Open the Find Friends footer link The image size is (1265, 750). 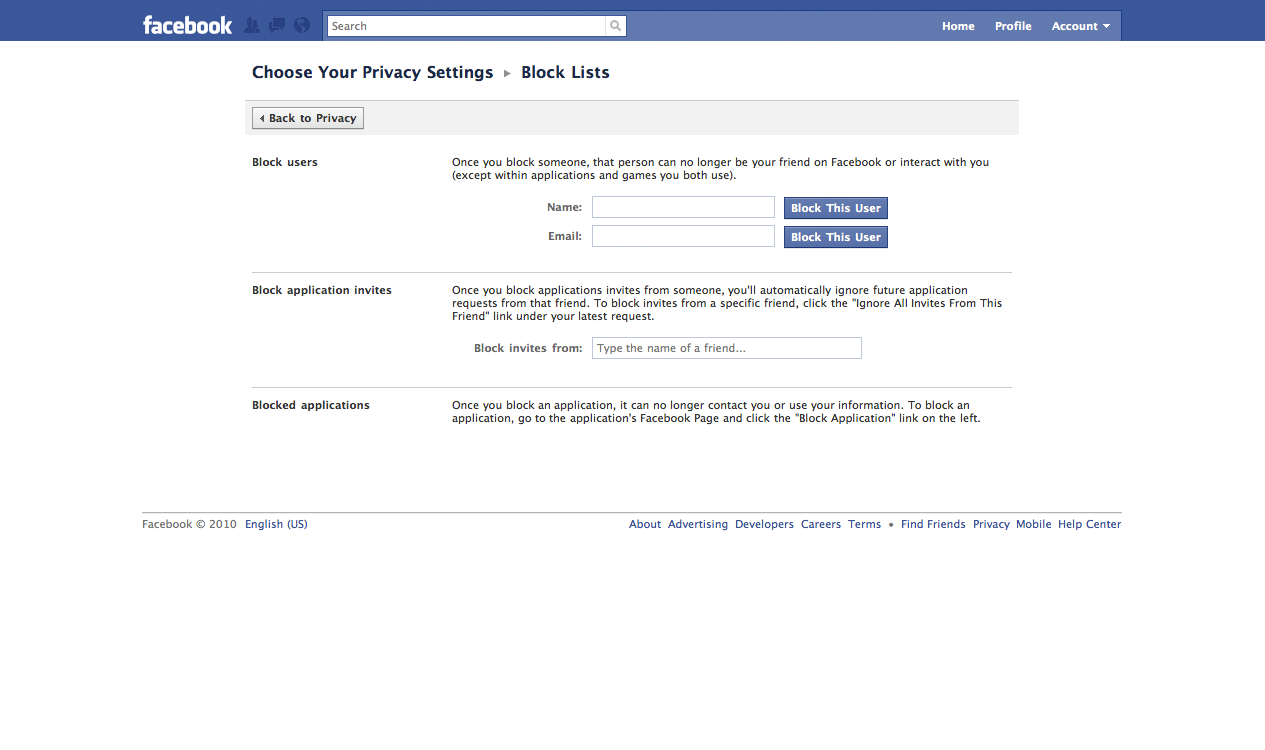tap(933, 524)
